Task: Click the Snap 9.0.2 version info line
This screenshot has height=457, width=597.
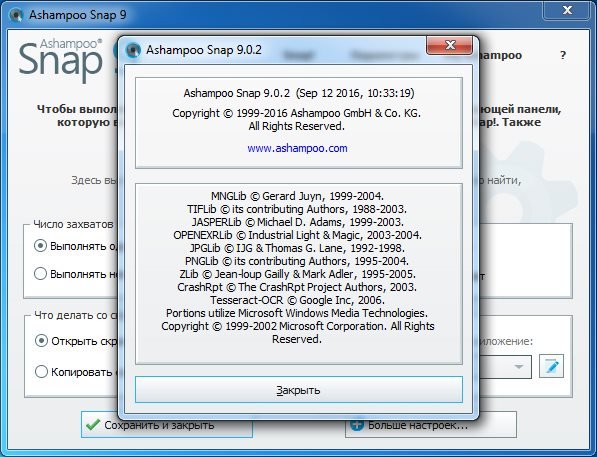Action: (x=299, y=93)
